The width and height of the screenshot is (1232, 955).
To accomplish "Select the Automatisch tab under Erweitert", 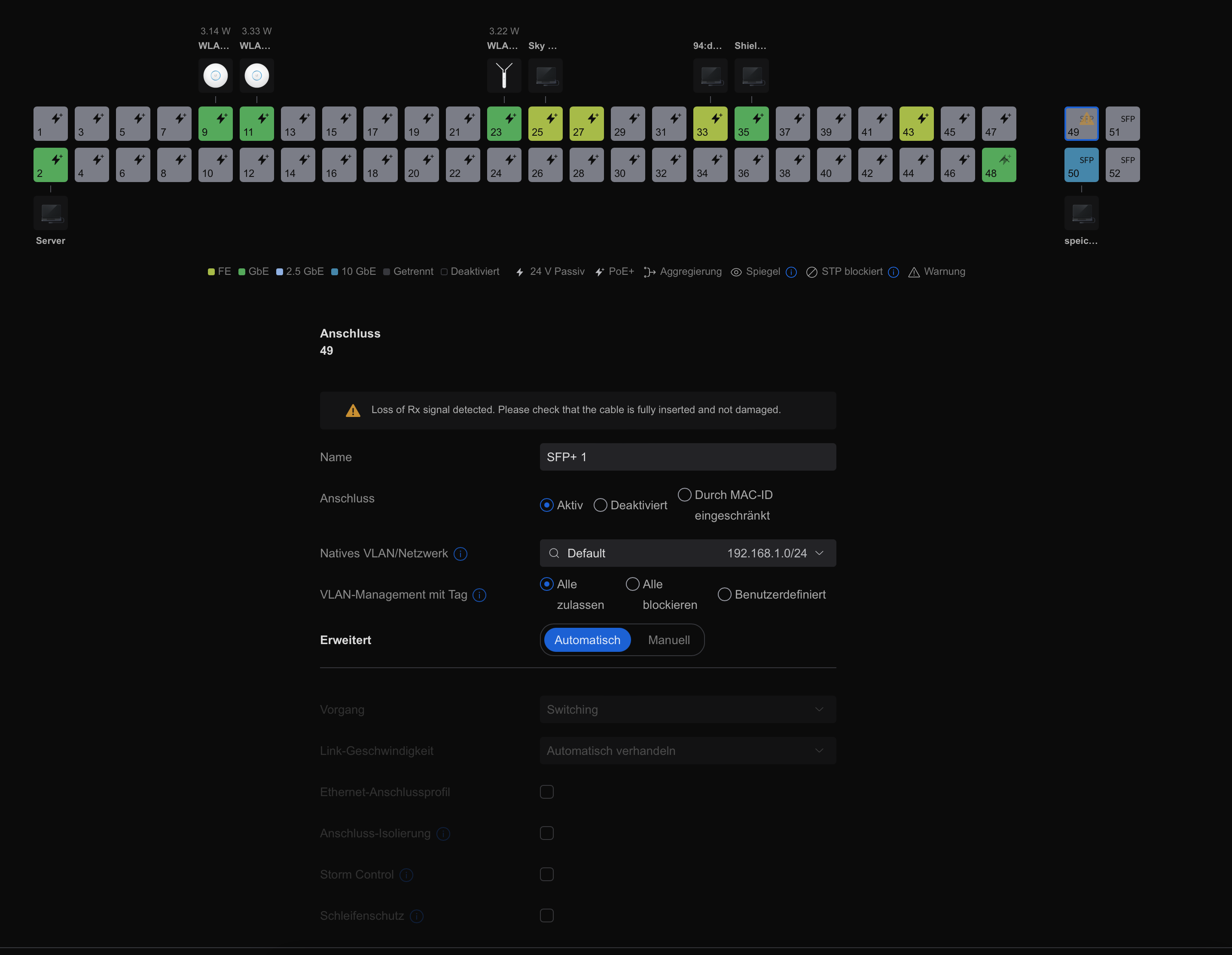I will (587, 640).
